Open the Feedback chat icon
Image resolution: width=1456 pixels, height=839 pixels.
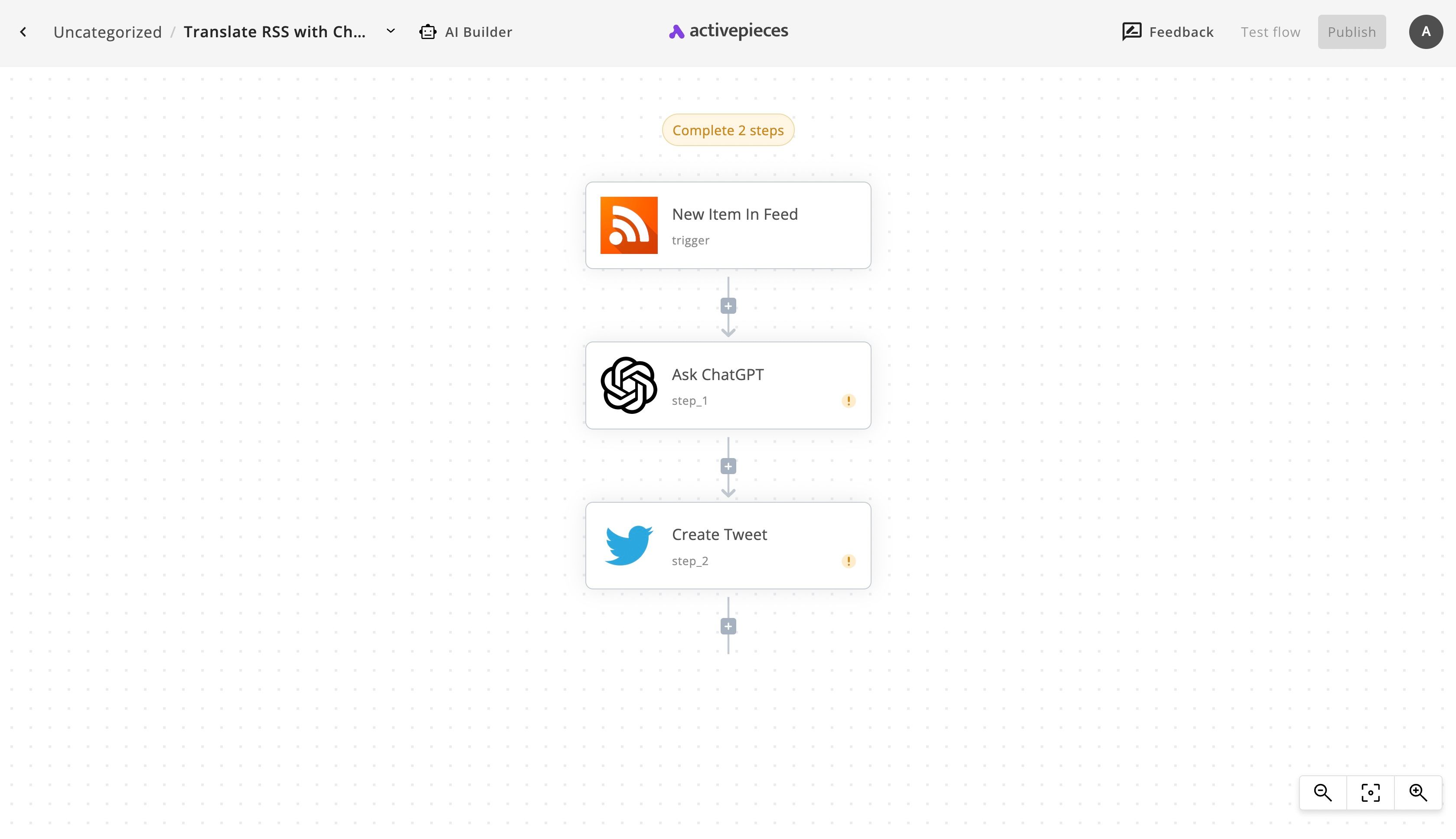pos(1132,32)
